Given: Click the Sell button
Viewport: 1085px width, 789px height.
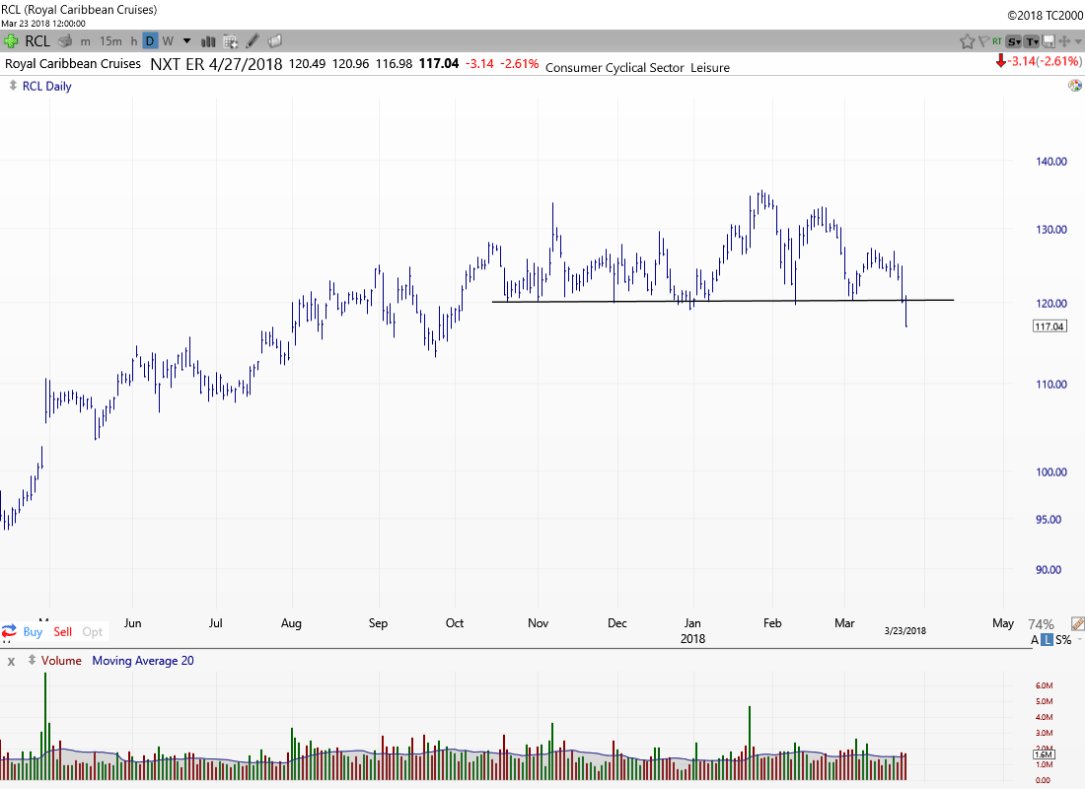Looking at the screenshot, I should click(63, 631).
